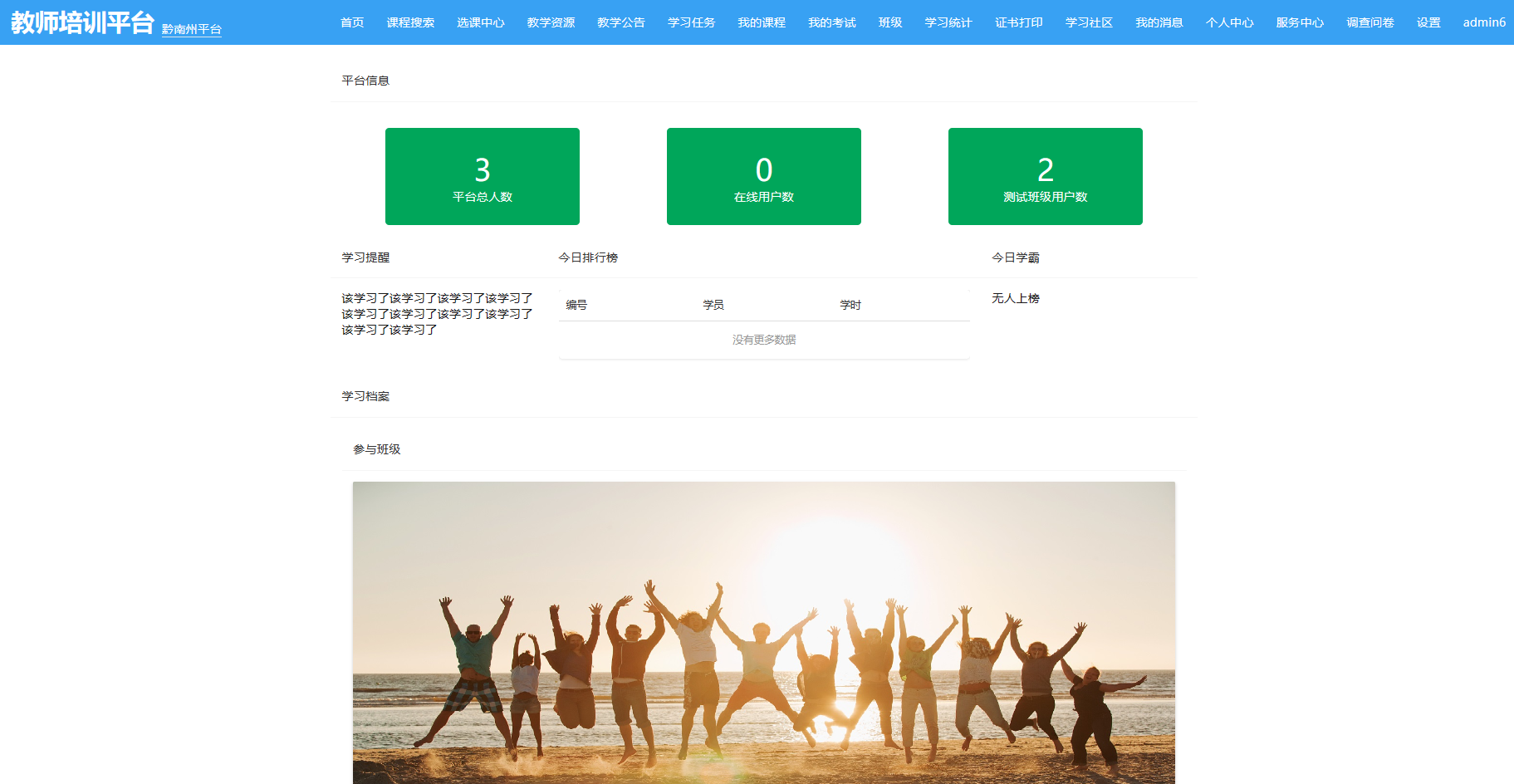Click the 黔南州平台 link beside the logo
The image size is (1514, 784).
pos(192,30)
